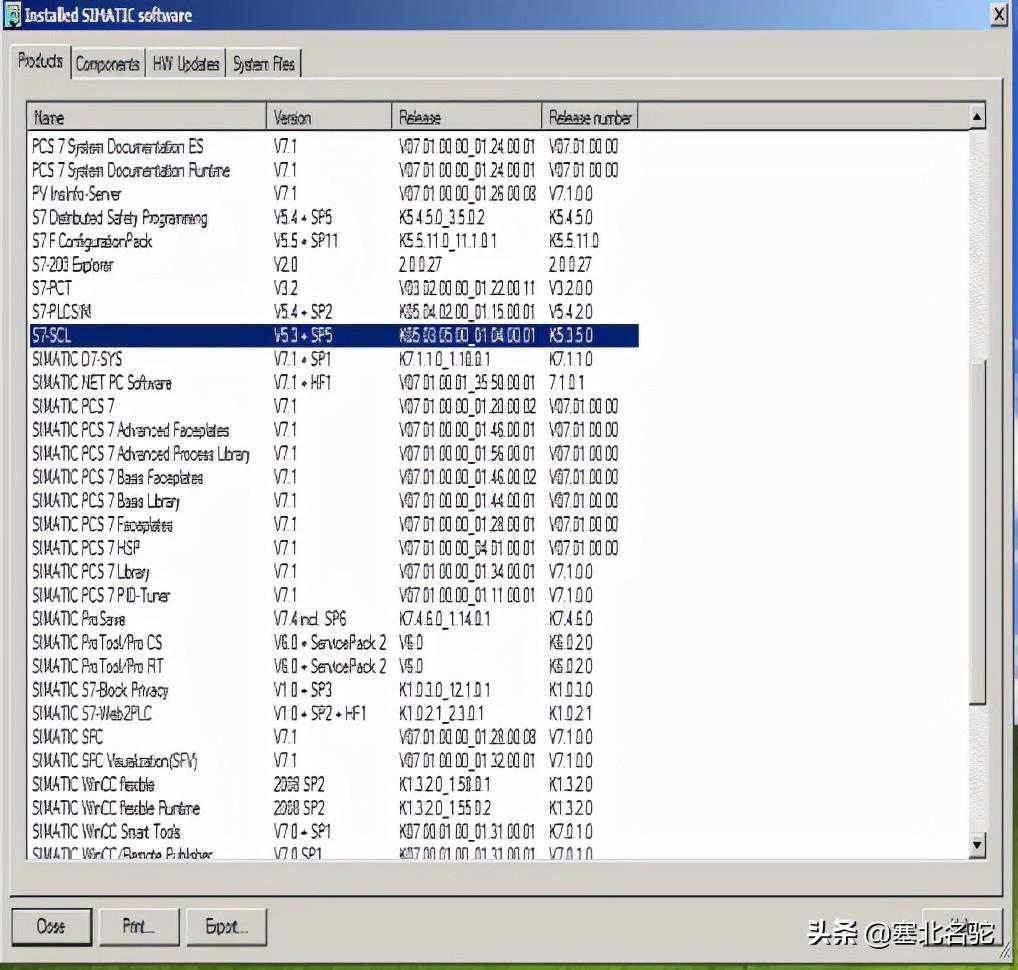Image resolution: width=1018 pixels, height=970 pixels.
Task: Sort list by Name column header
Action: [x=147, y=117]
